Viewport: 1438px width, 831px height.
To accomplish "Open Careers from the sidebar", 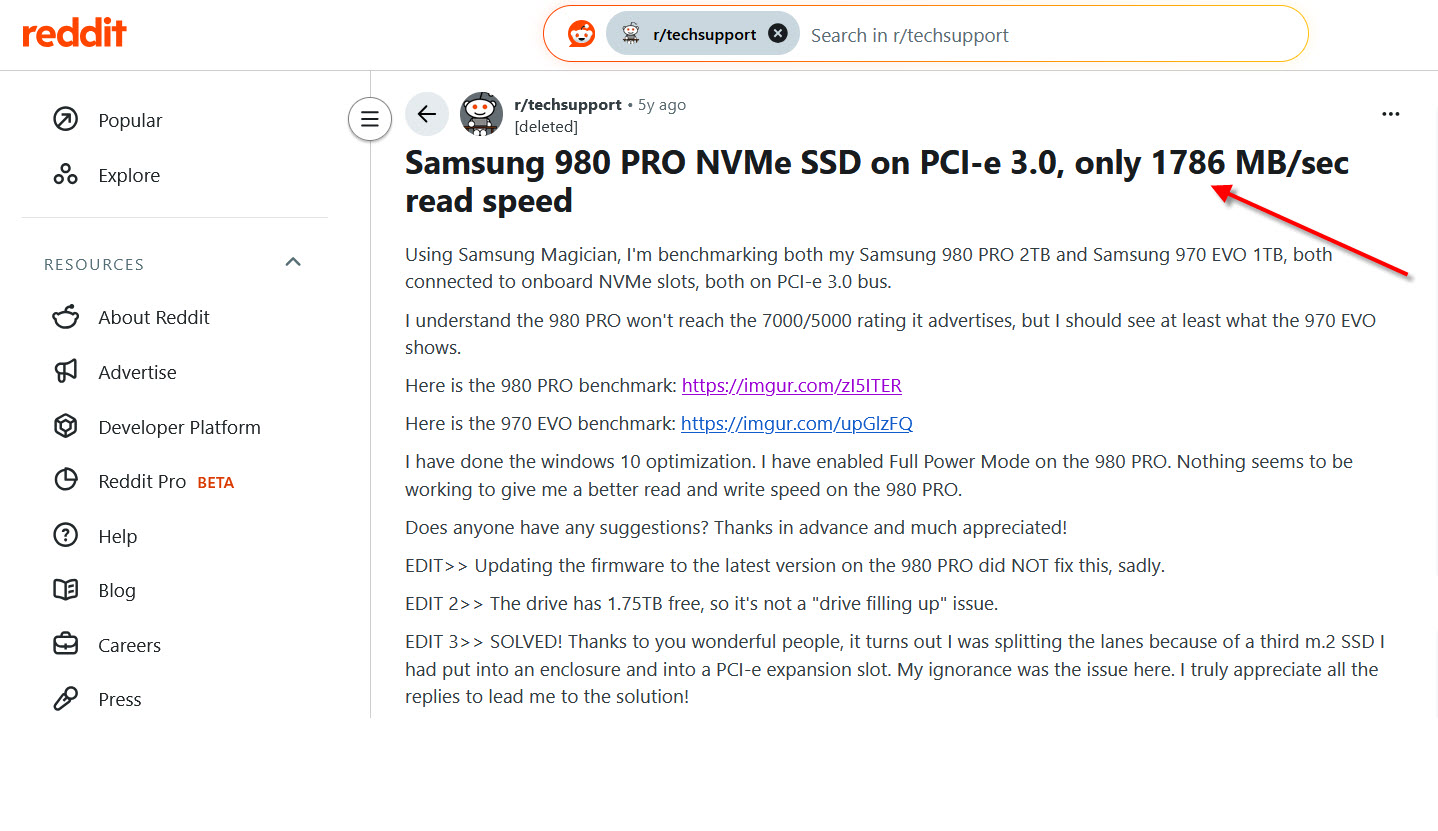I will (129, 645).
